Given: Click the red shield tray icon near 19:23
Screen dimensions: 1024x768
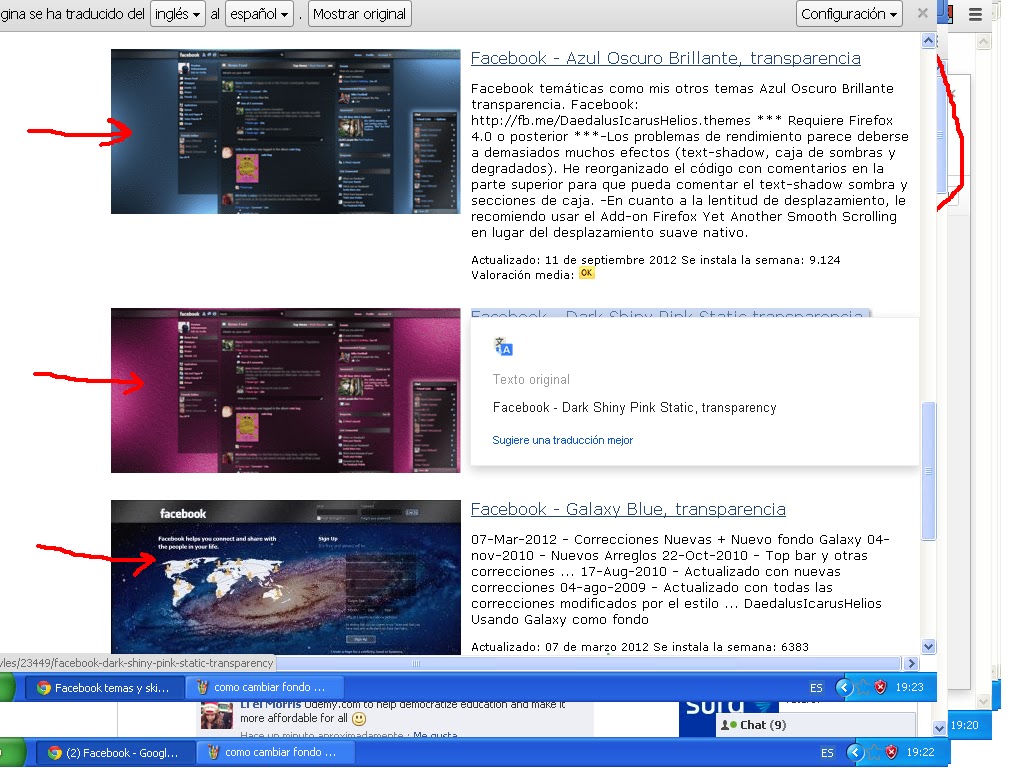Looking at the screenshot, I should (x=880, y=687).
